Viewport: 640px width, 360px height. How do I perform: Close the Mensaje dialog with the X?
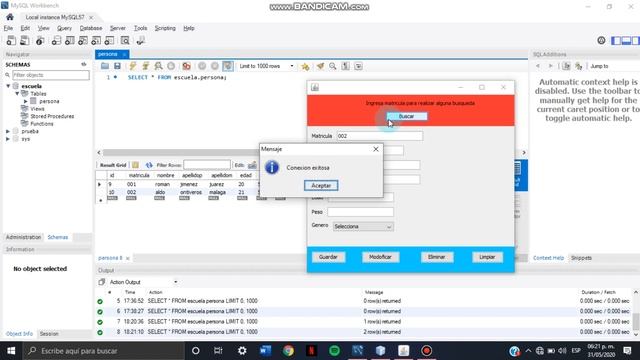click(376, 149)
